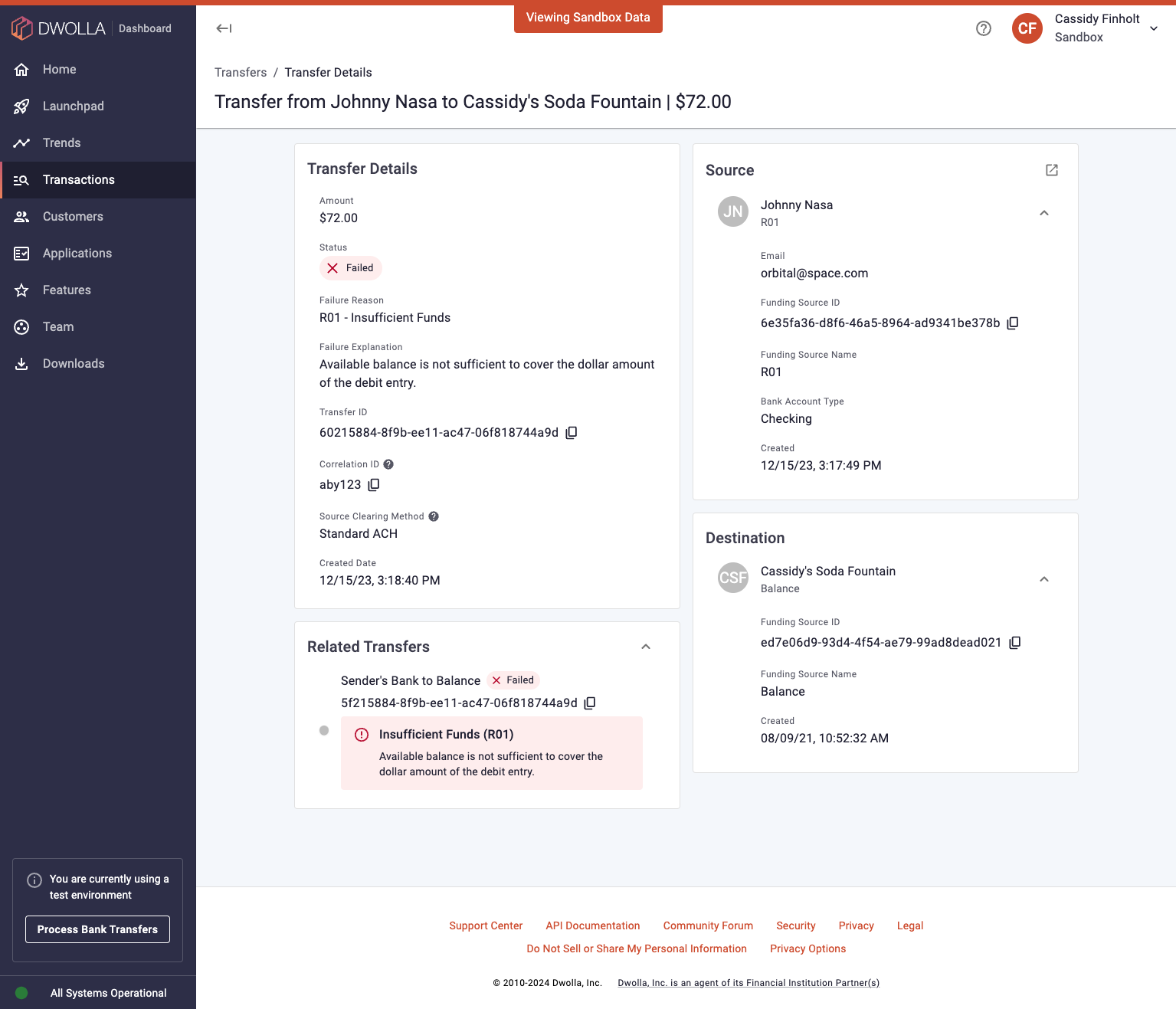Navigate to the Transfers breadcrumb

click(241, 72)
